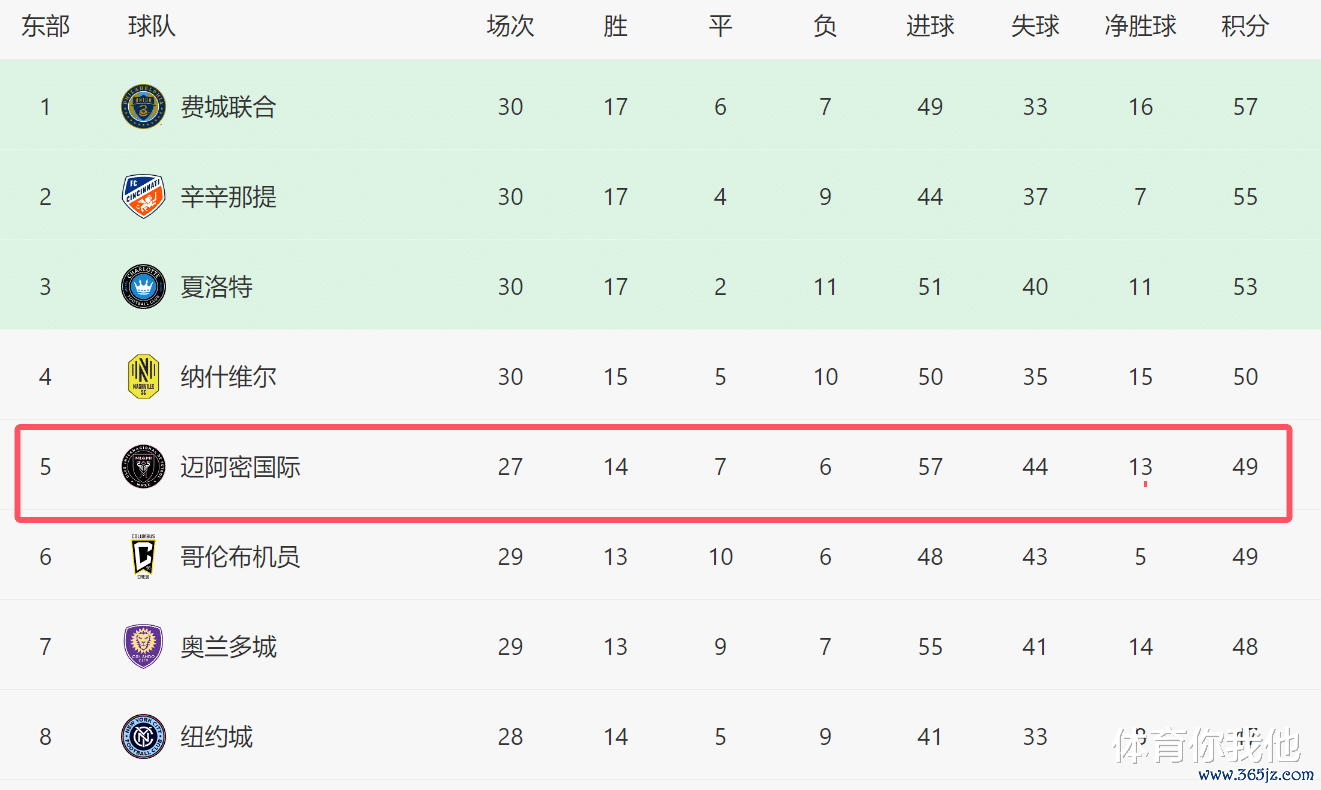Click the Inter Miami team logo

click(x=143, y=467)
